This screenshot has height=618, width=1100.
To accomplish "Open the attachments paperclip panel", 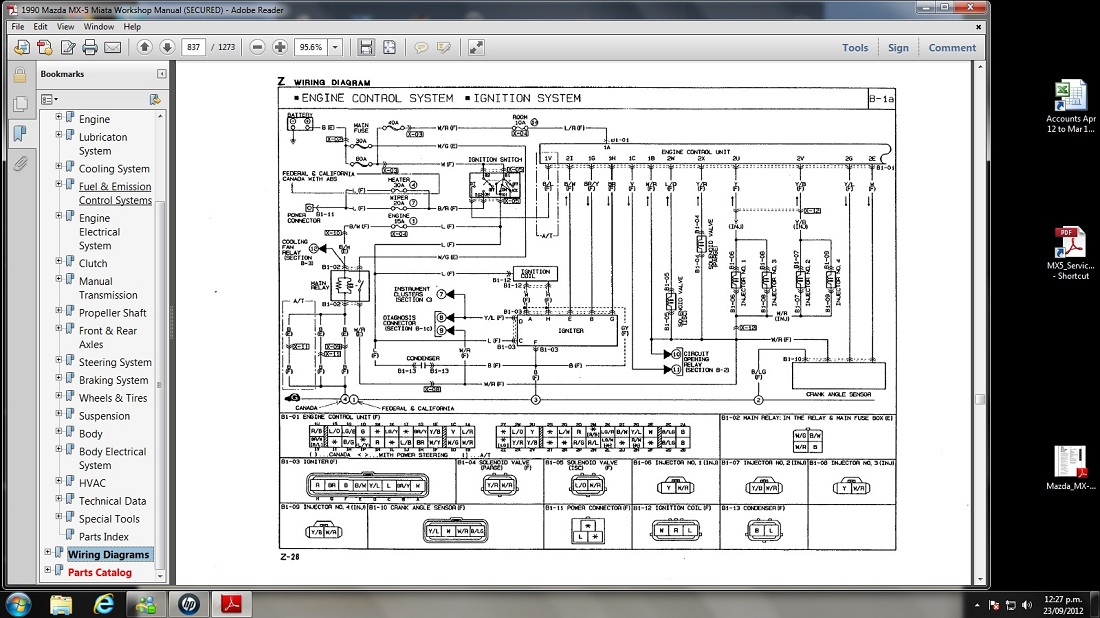I will 20,163.
